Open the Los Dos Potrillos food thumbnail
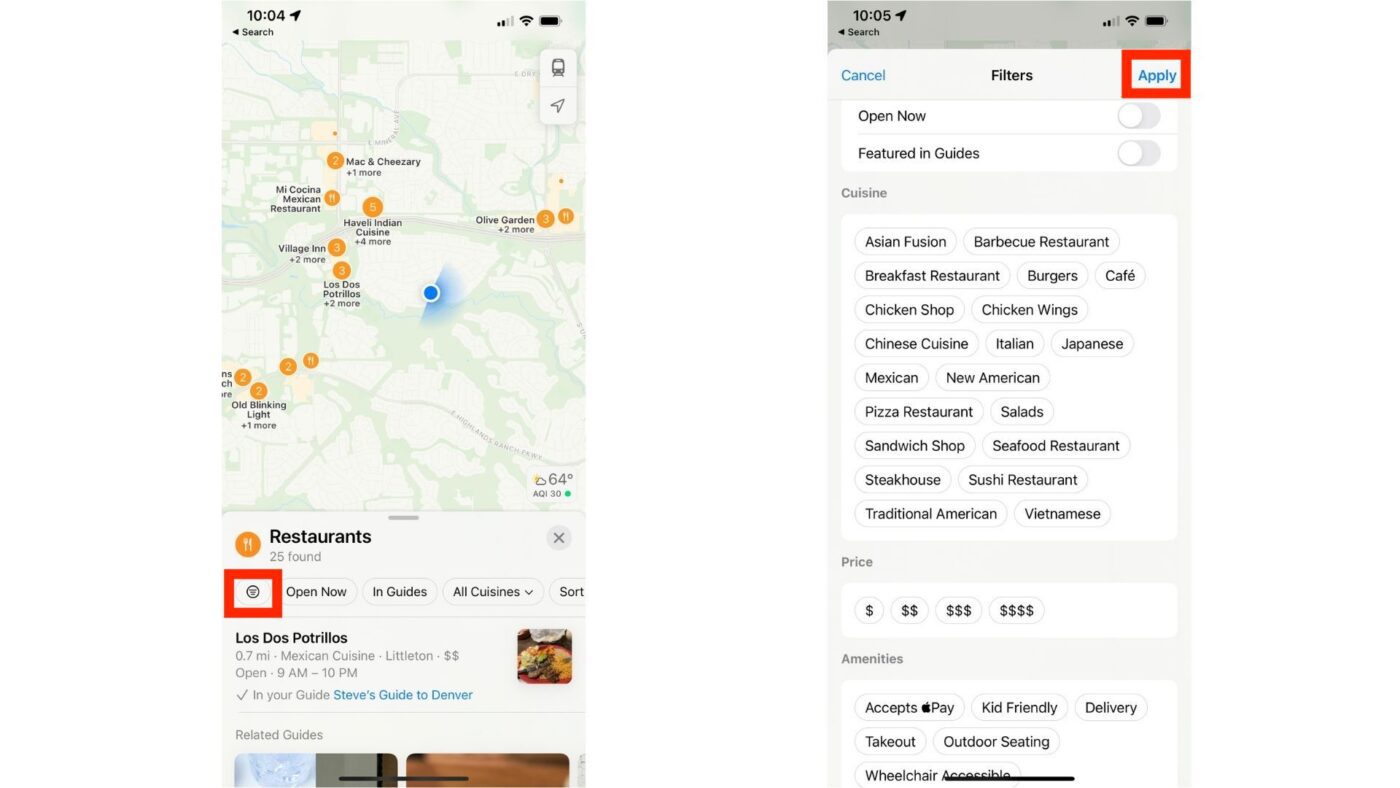The image size is (1400, 788). [544, 656]
